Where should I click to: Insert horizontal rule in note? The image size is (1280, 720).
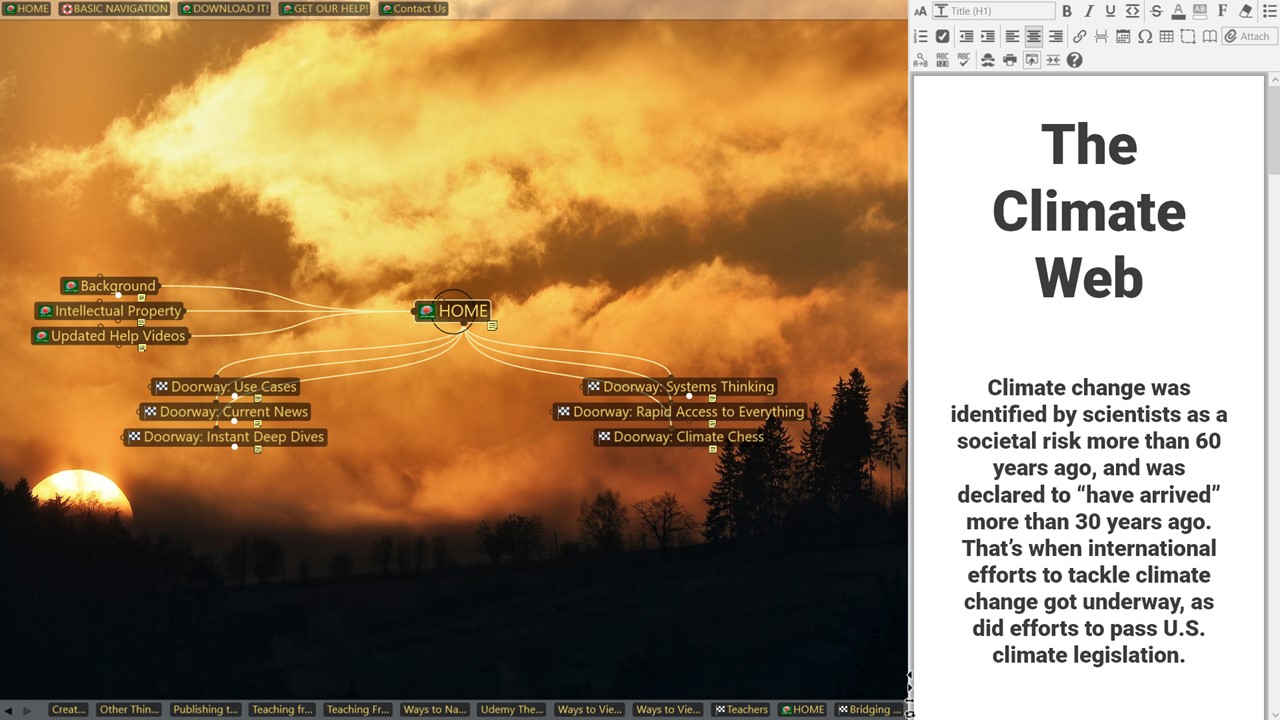pyautogui.click(x=1101, y=36)
